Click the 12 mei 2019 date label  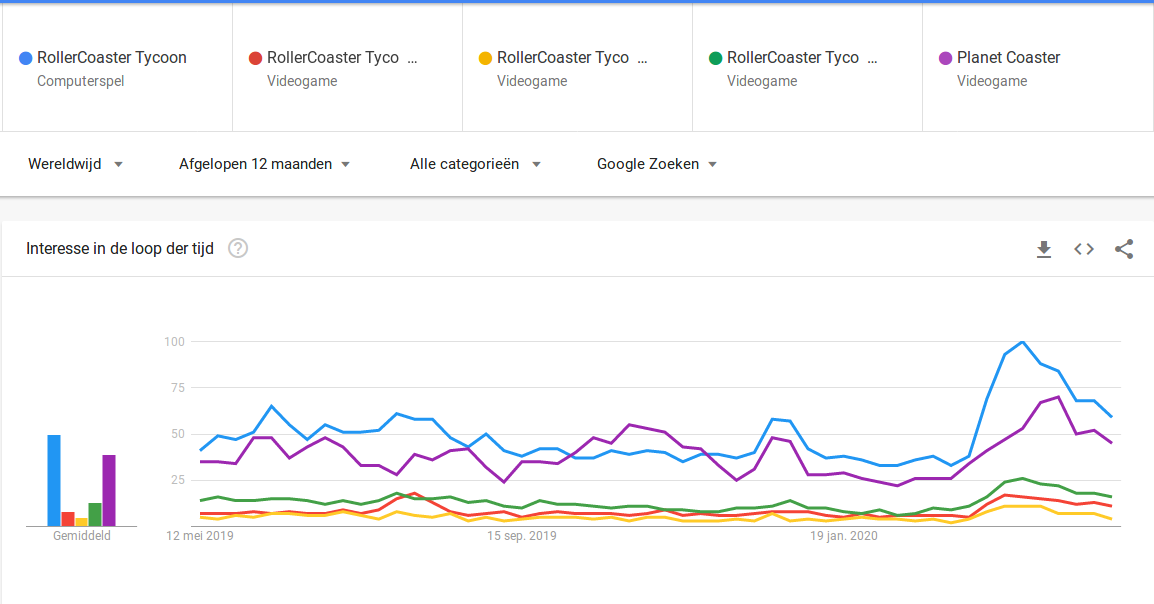200,536
